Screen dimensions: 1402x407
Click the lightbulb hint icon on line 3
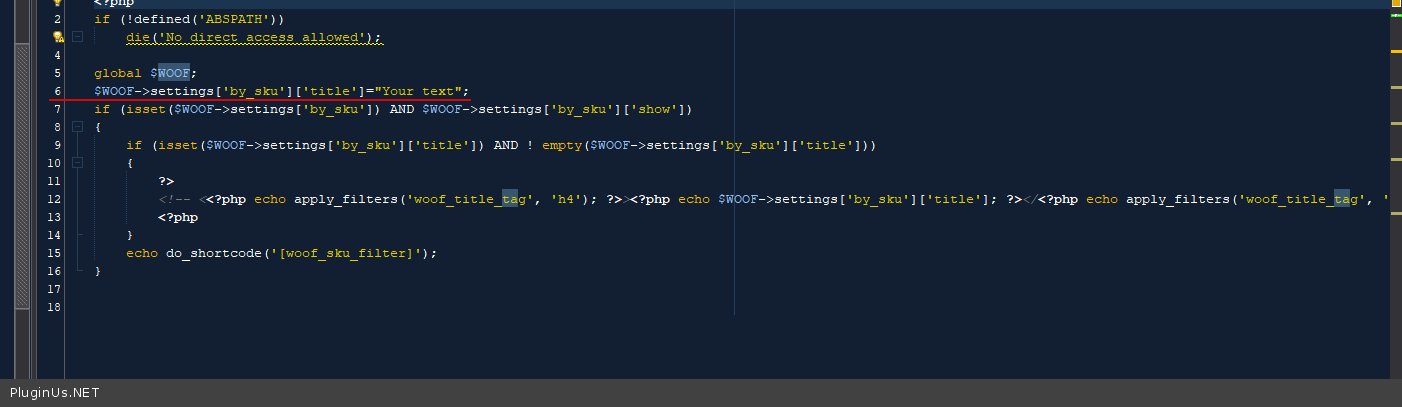(58, 37)
